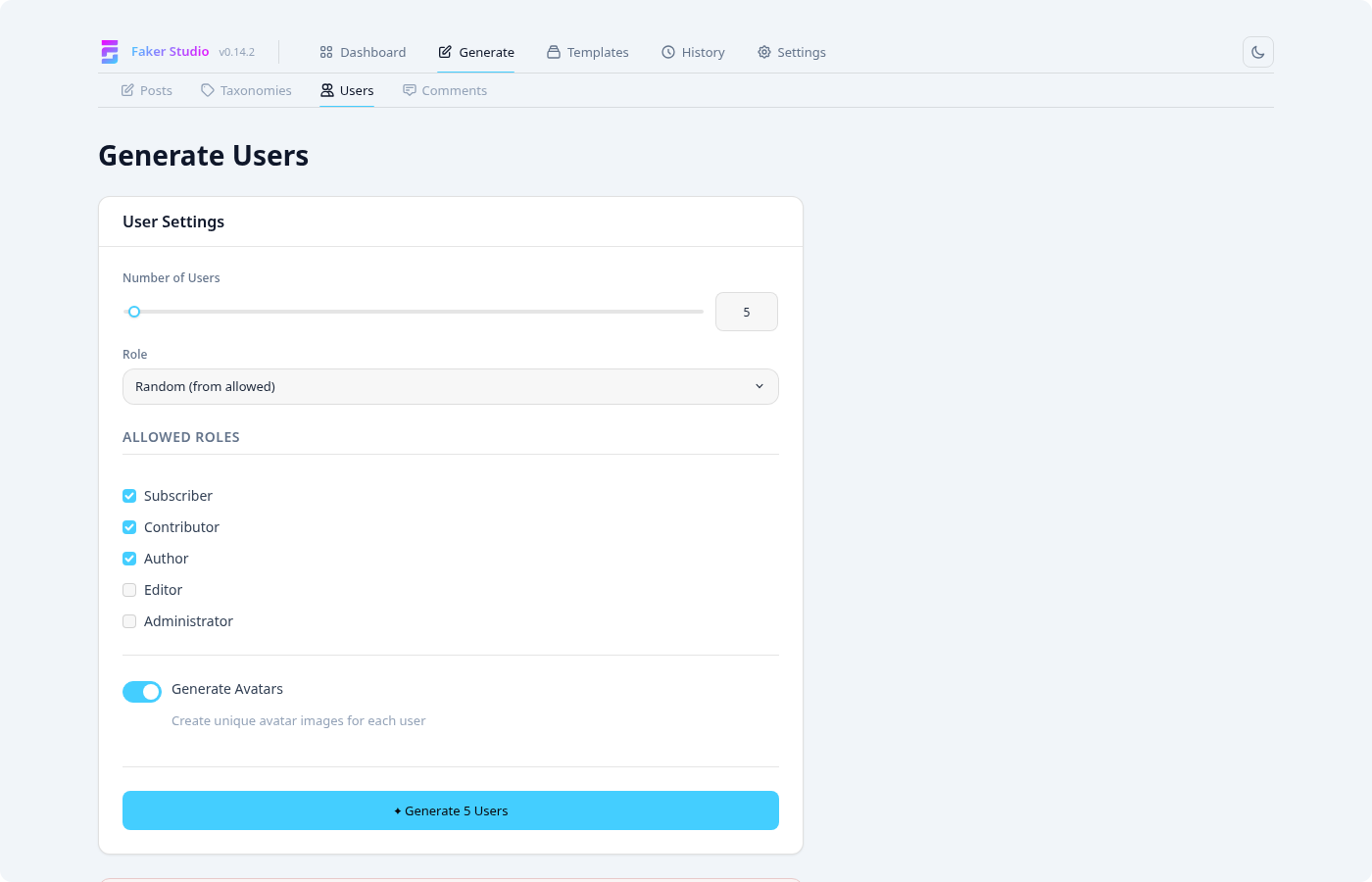Click the Dashboard grid icon

pyautogui.click(x=326, y=52)
